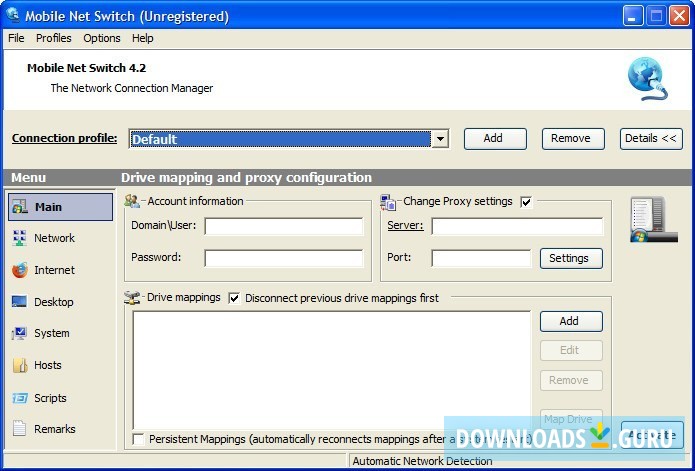Open the Profiles menu
Image resolution: width=695 pixels, height=471 pixels.
[x=54, y=38]
